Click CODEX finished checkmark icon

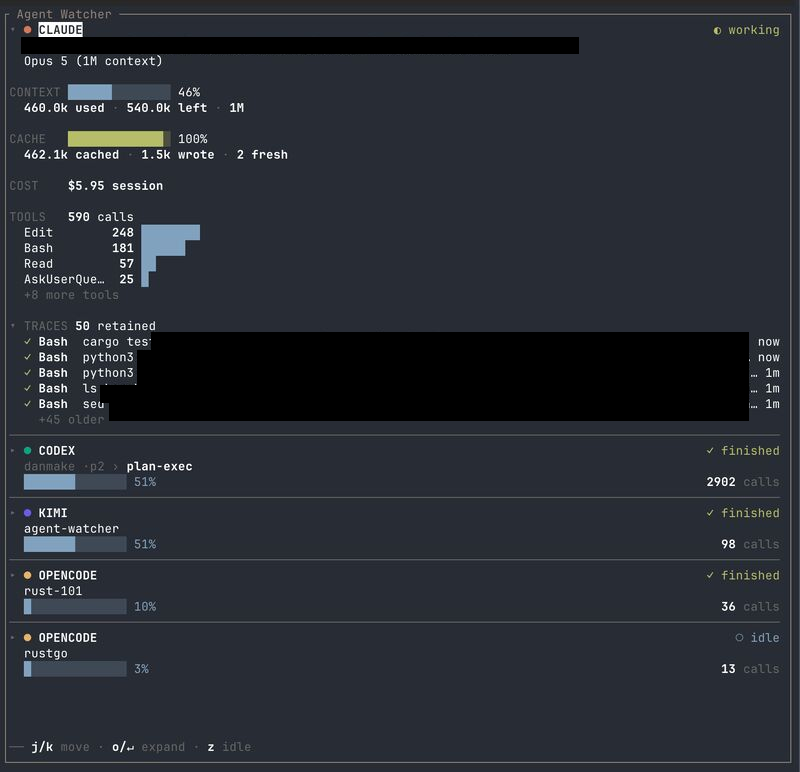click(710, 451)
